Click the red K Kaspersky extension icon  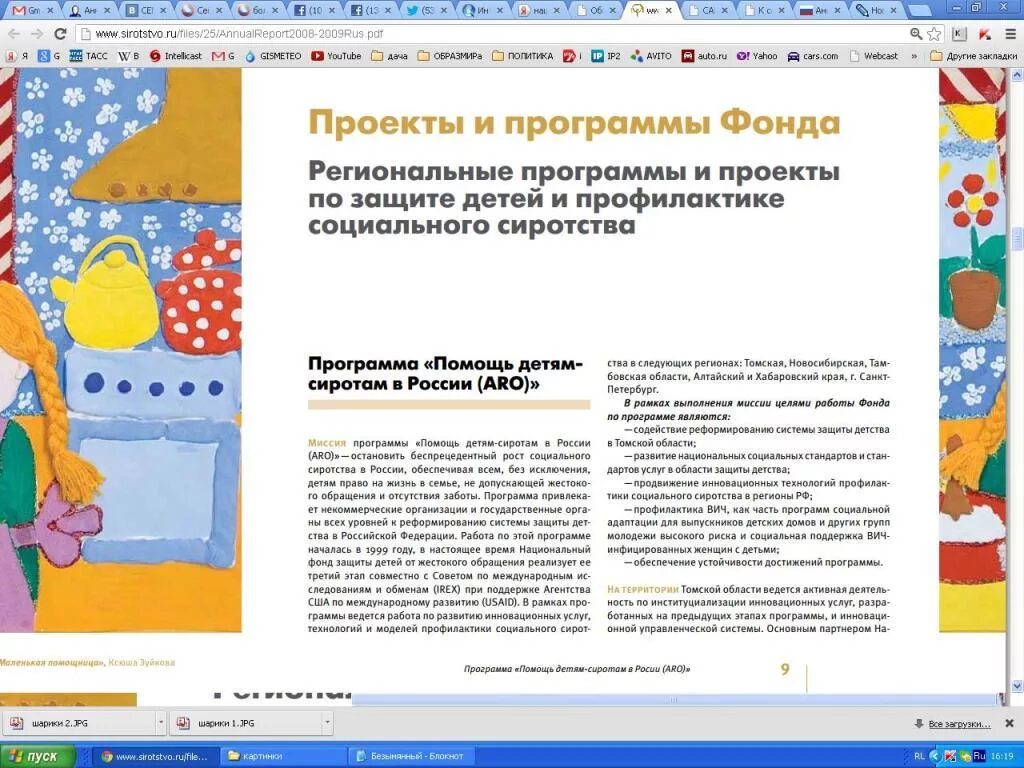coord(985,34)
